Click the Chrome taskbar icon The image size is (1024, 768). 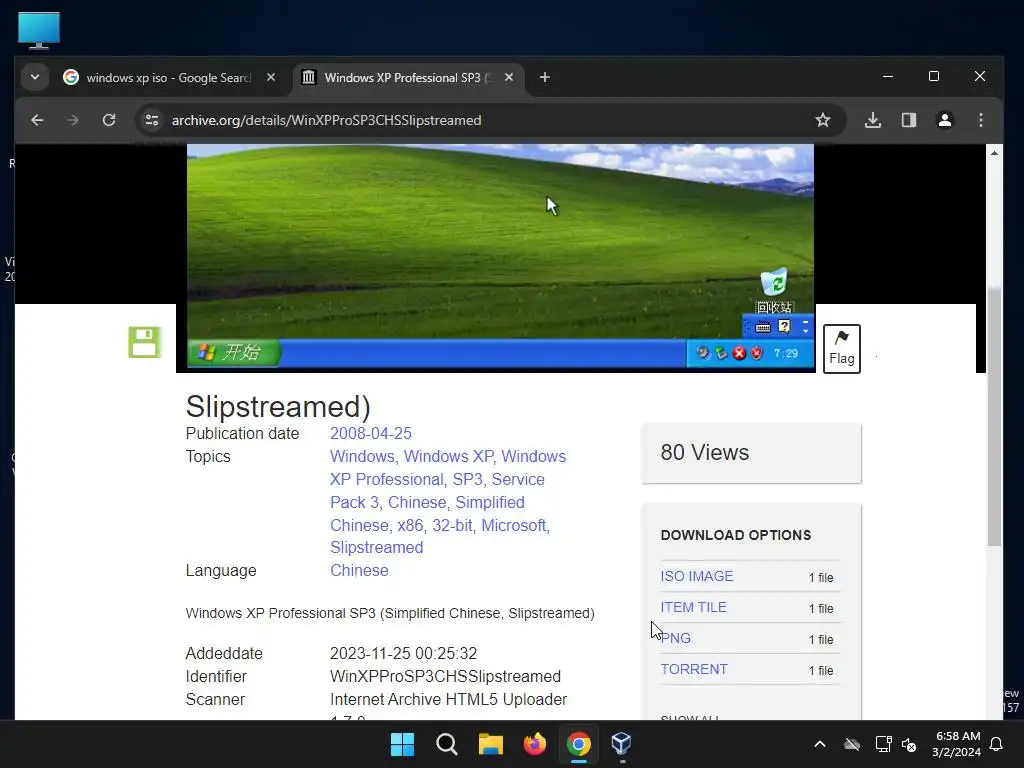pos(579,744)
